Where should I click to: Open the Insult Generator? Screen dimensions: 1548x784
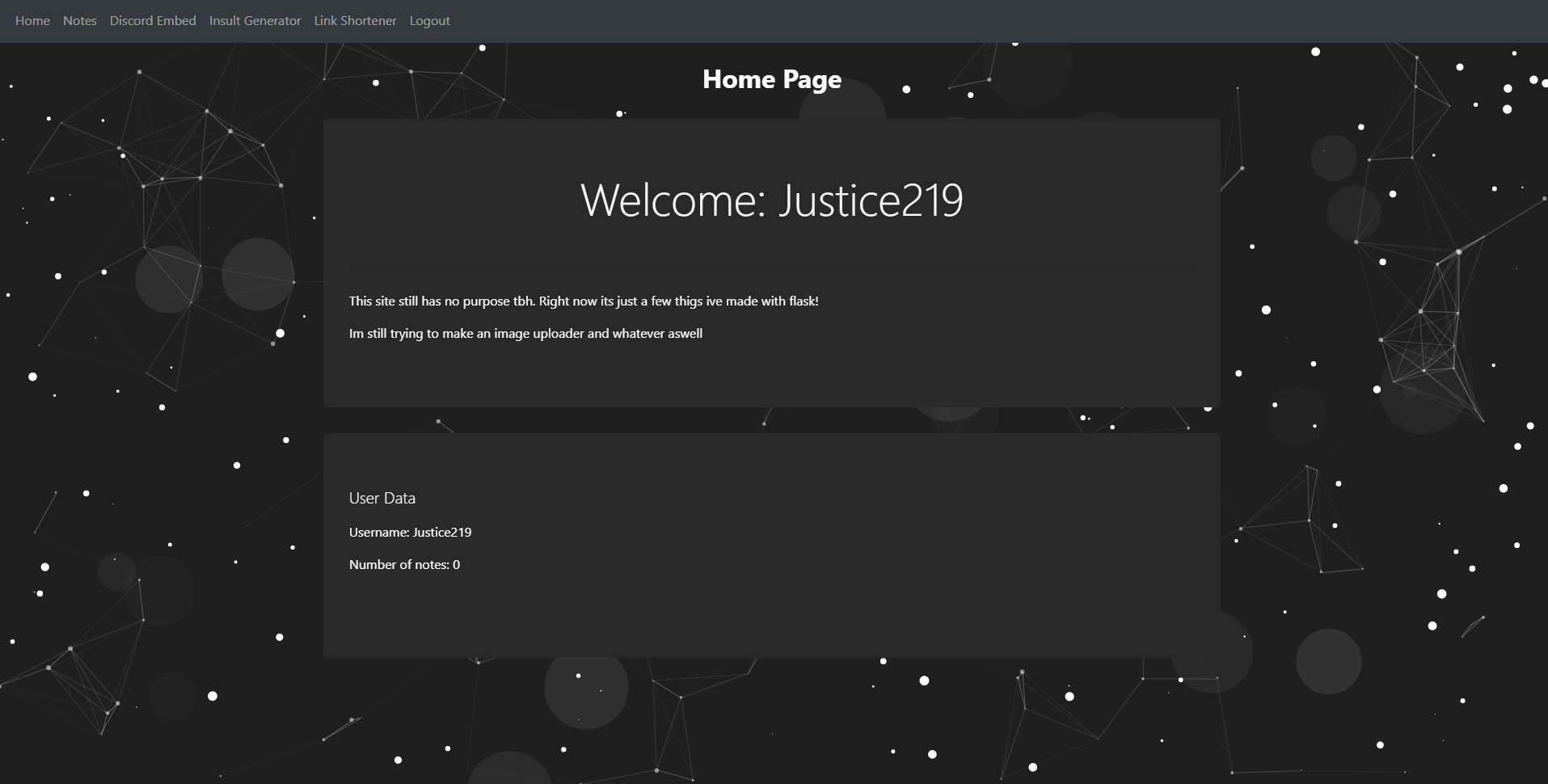click(254, 20)
